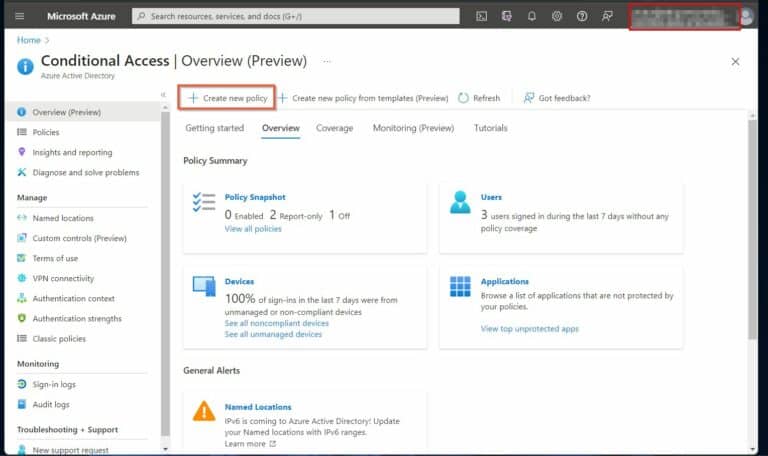Image resolution: width=768 pixels, height=456 pixels.
Task: Open the Monitoring (Preview) tab
Action: (x=413, y=128)
